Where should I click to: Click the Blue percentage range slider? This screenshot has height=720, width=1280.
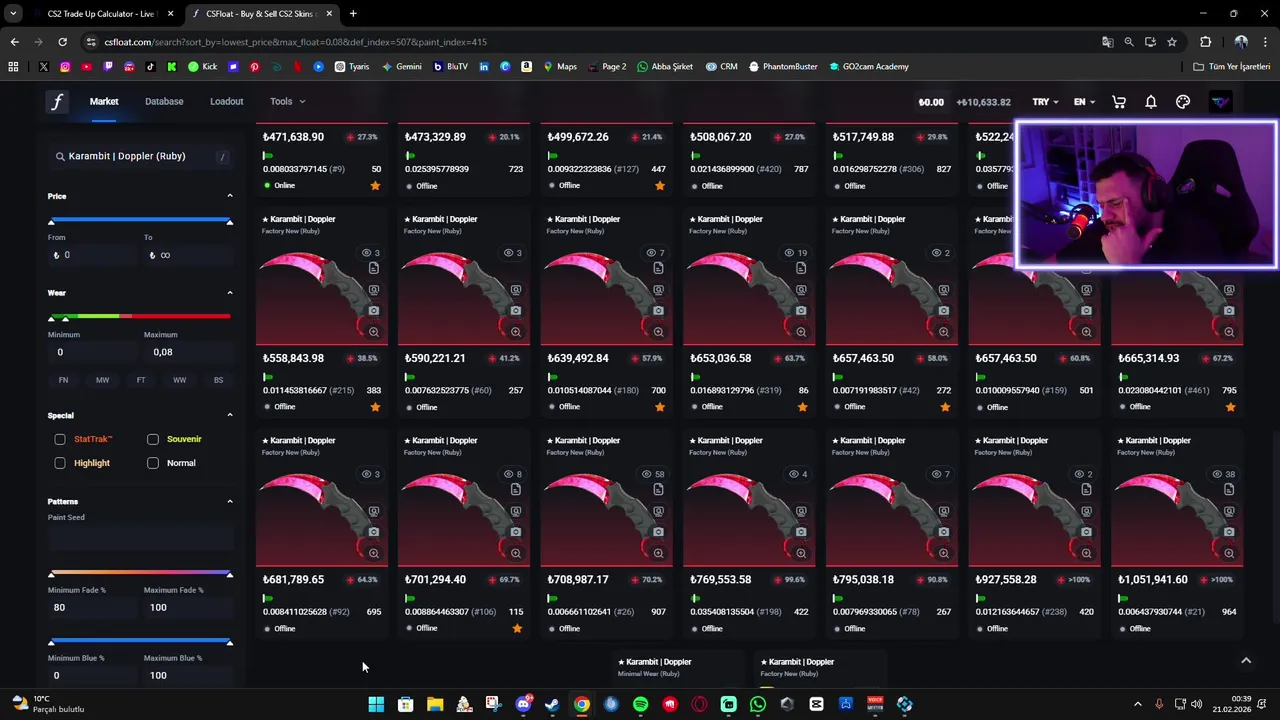pyautogui.click(x=140, y=642)
